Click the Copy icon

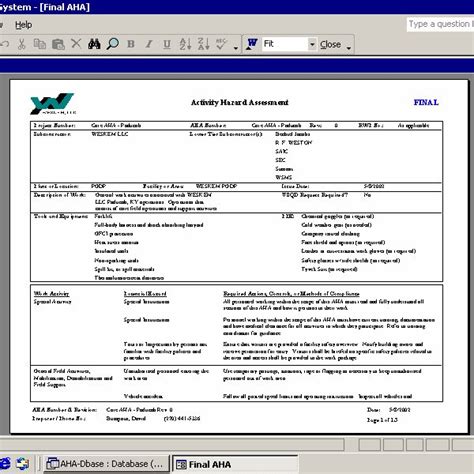click(x=40, y=44)
